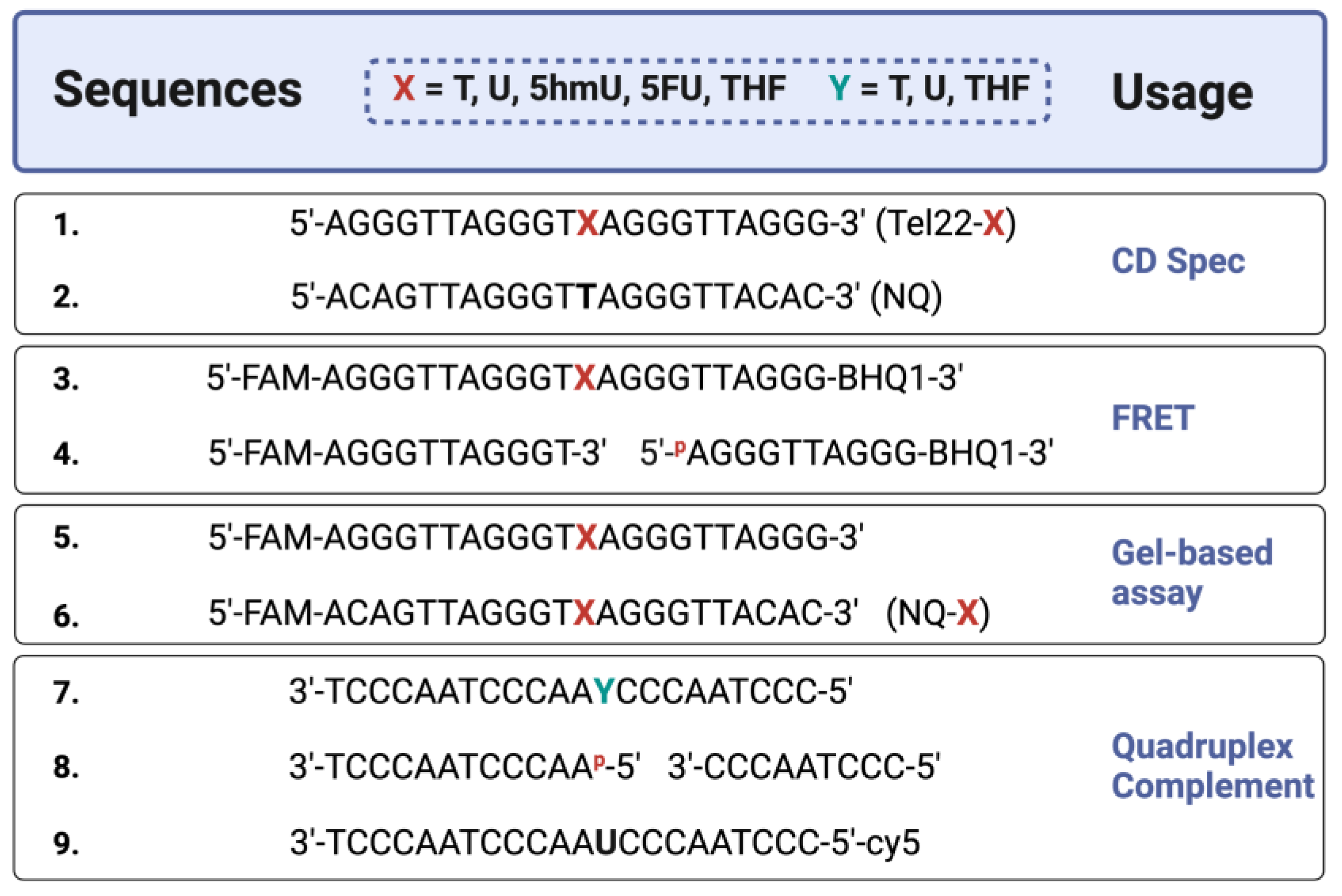The image size is (1342, 896).
Task: Click the (NQ) label in row 2
Action: pos(906,297)
